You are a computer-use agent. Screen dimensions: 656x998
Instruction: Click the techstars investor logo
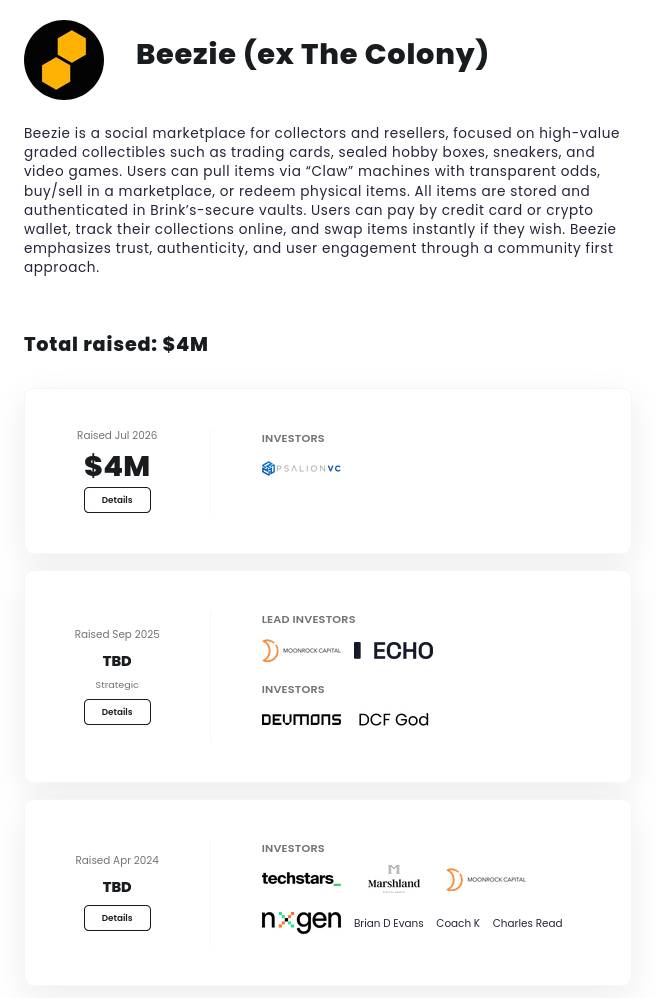click(302, 879)
